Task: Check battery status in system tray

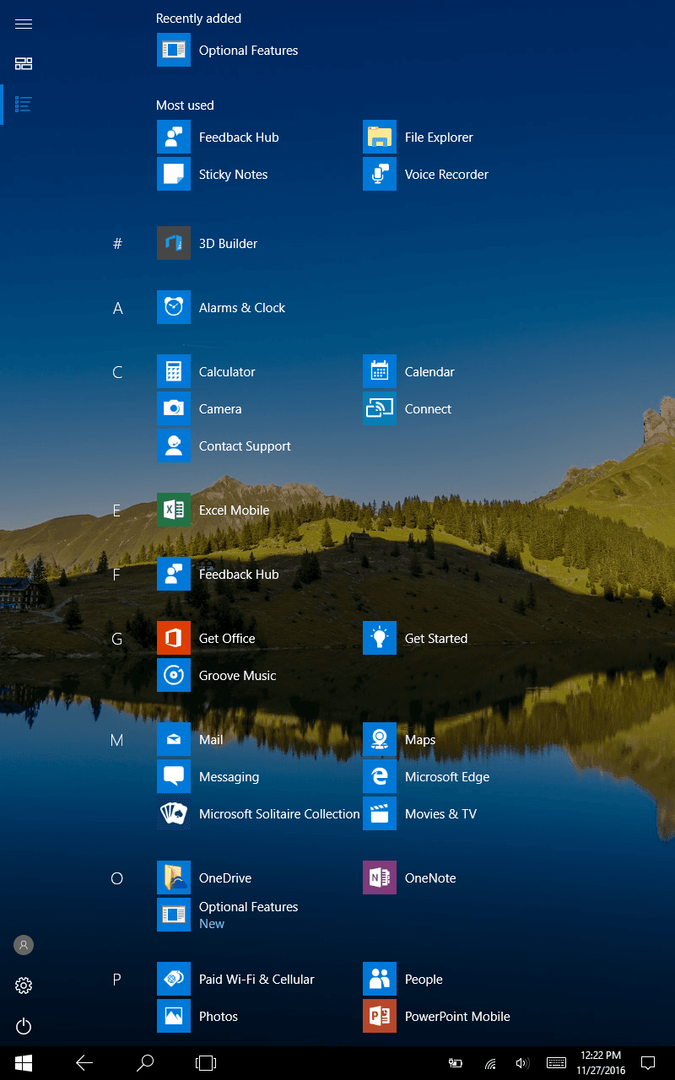Action: click(455, 1063)
